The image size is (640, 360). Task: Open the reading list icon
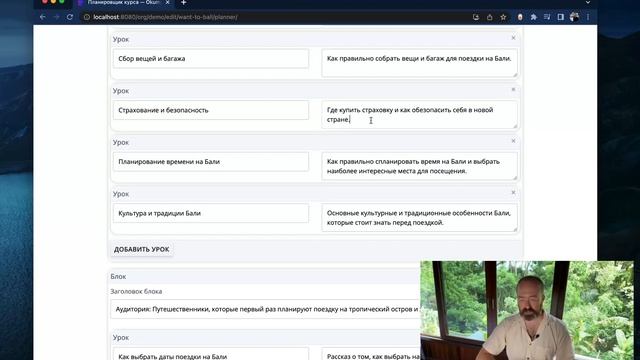pos(547,17)
